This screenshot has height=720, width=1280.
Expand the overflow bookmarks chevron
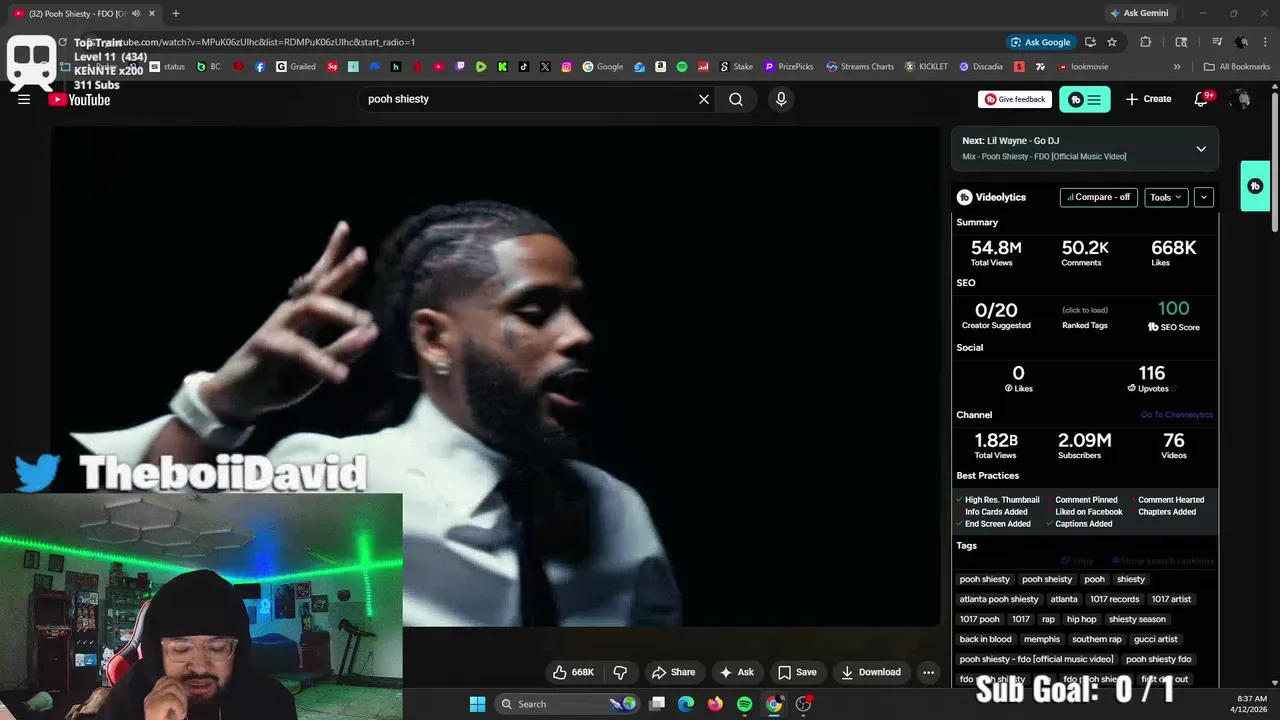(x=1177, y=67)
